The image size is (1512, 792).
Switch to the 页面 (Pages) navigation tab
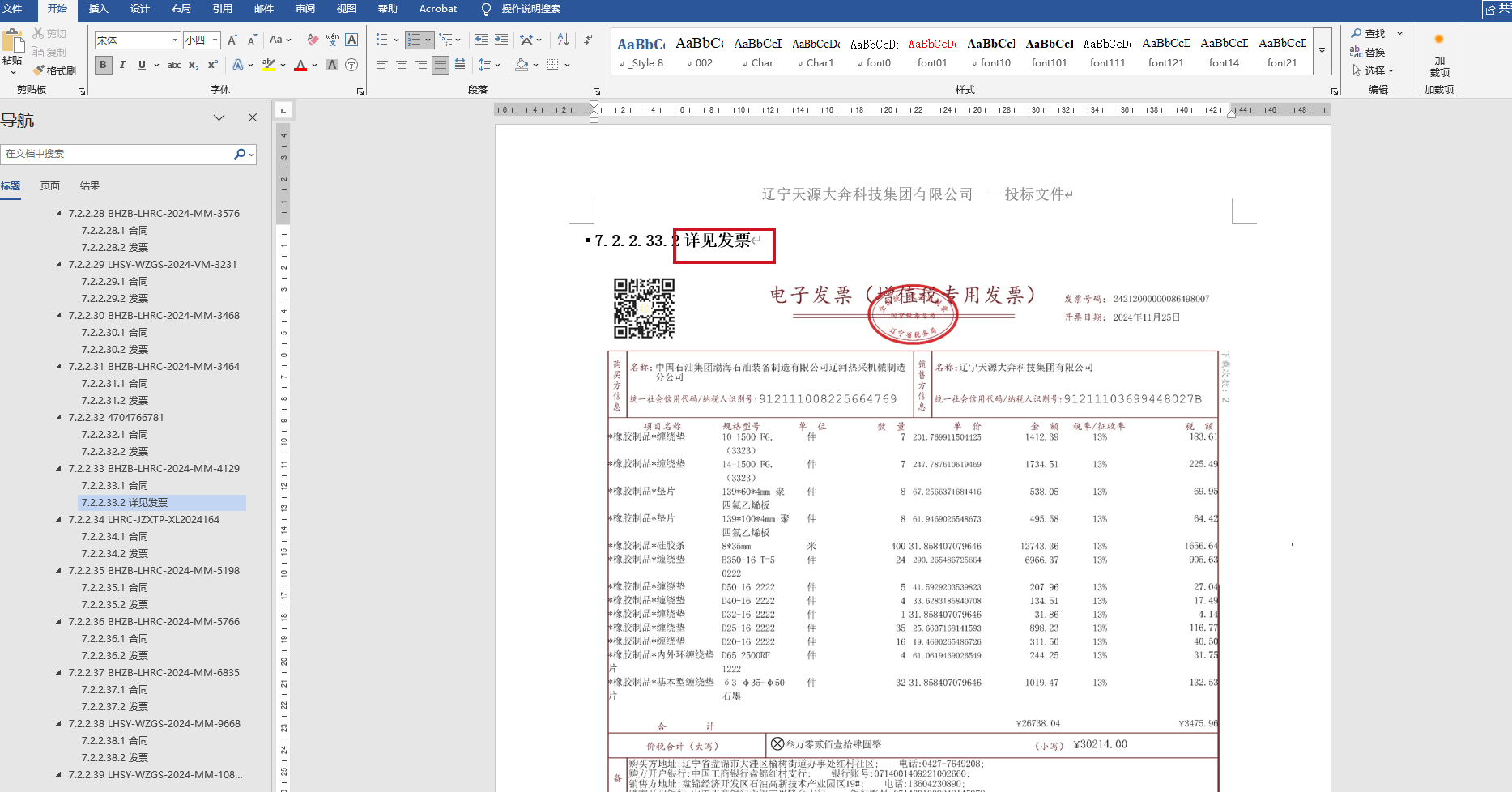click(x=50, y=186)
